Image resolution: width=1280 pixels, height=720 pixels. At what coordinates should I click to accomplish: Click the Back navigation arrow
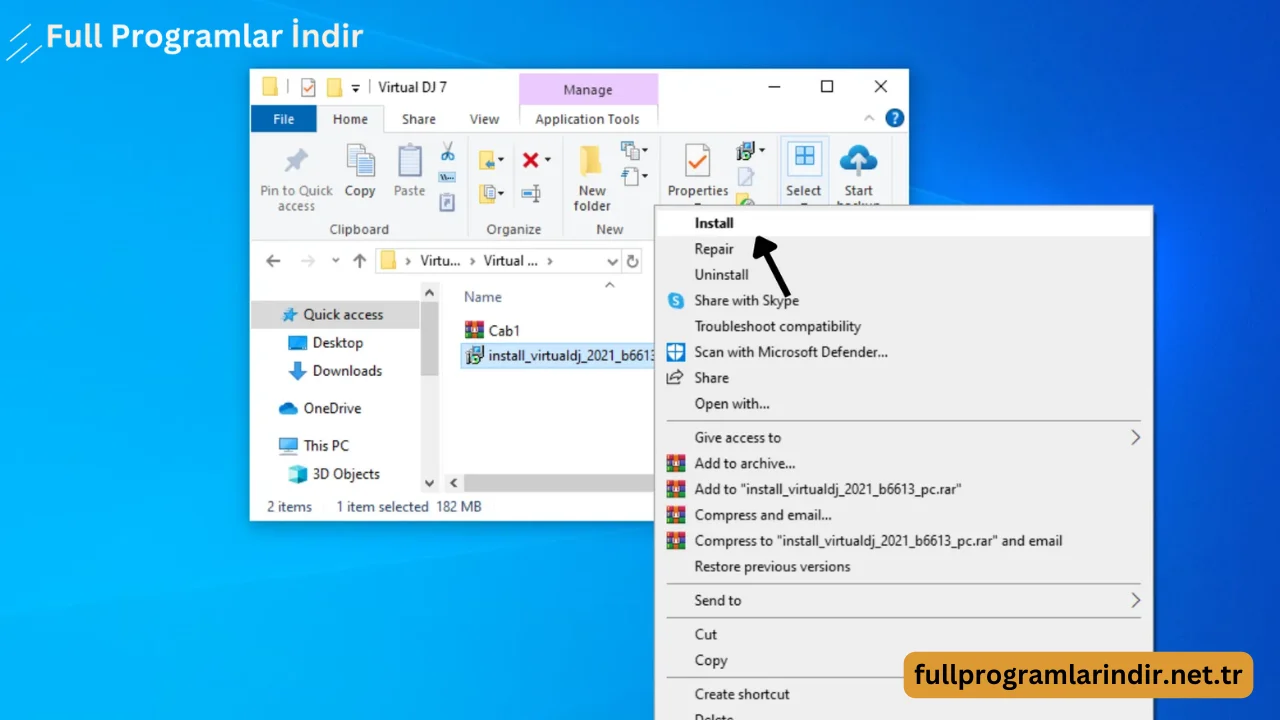click(x=273, y=261)
